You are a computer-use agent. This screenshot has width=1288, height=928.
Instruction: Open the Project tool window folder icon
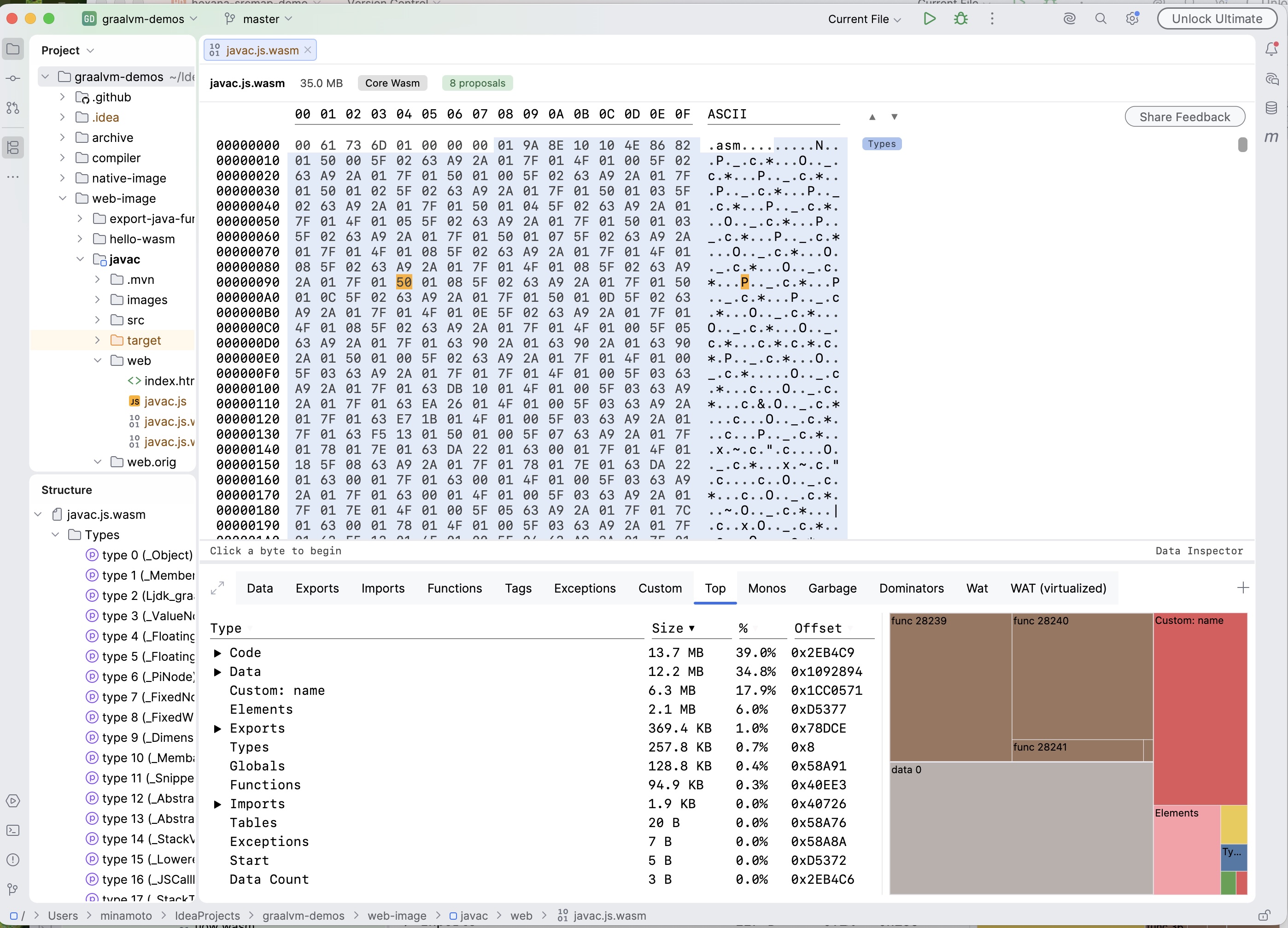13,49
